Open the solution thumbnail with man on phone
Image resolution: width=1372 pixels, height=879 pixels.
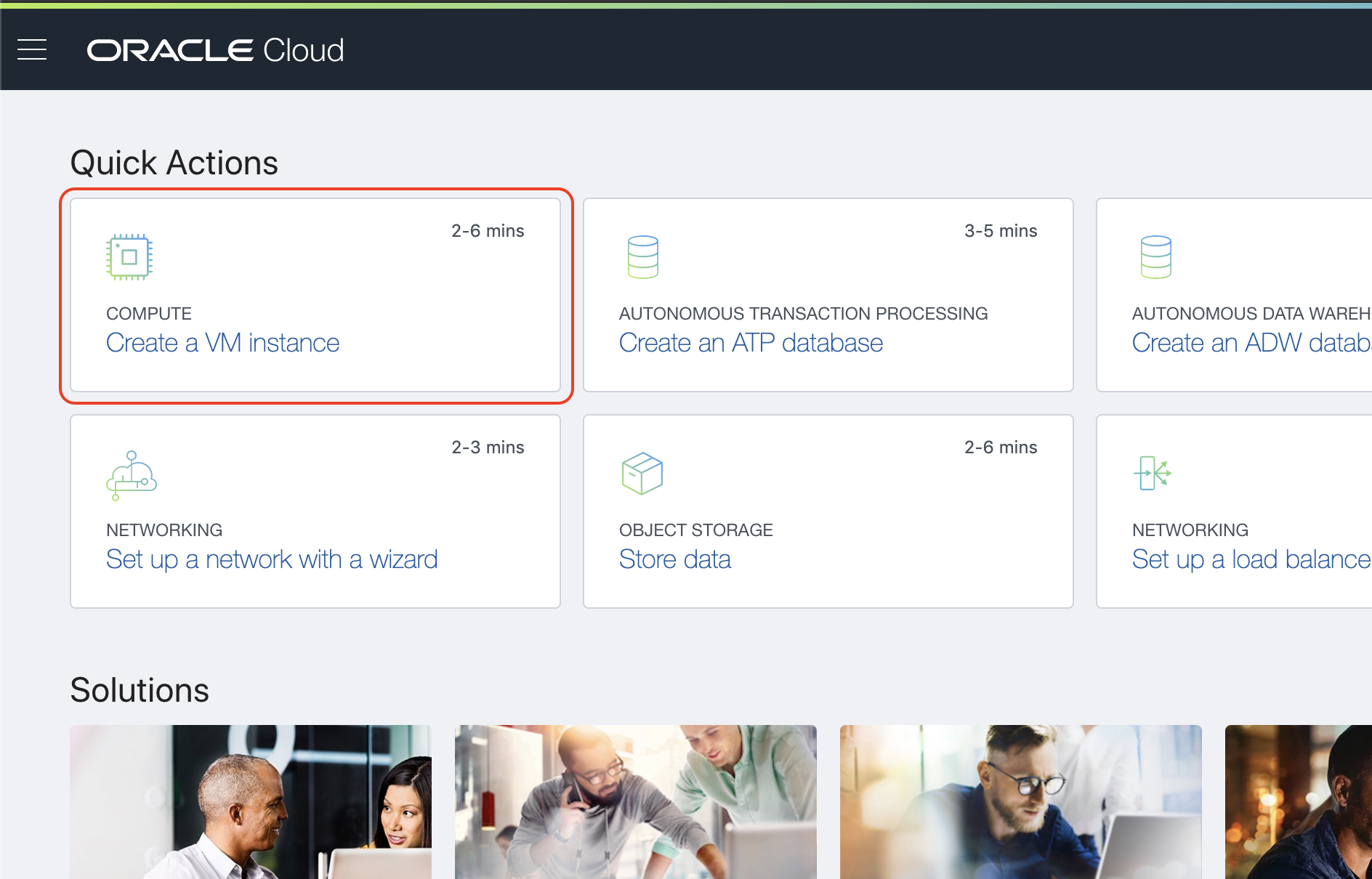[636, 802]
